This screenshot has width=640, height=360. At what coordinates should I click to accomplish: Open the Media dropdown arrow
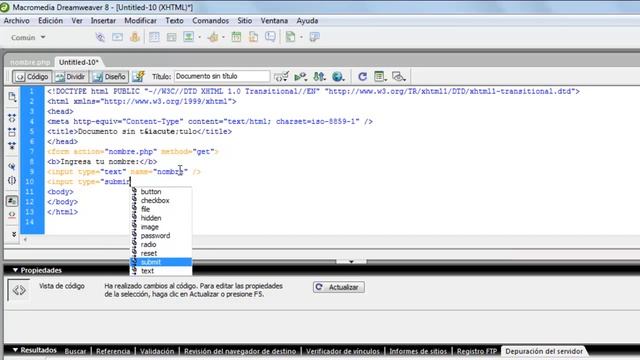(x=223, y=38)
